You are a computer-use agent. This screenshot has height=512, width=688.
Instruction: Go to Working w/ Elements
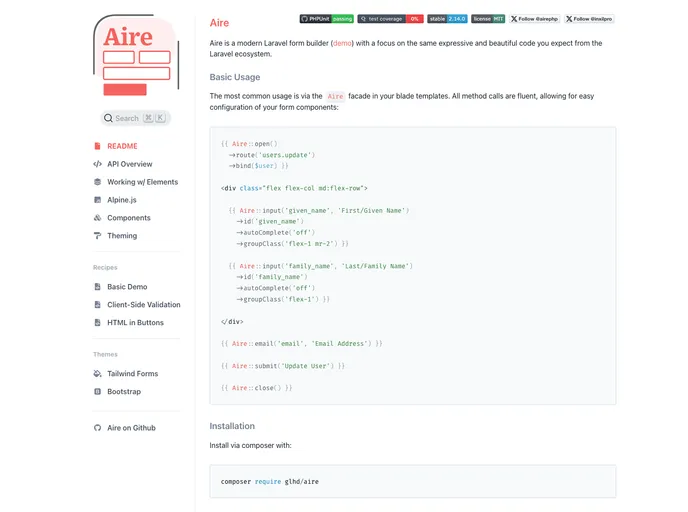[143, 182]
